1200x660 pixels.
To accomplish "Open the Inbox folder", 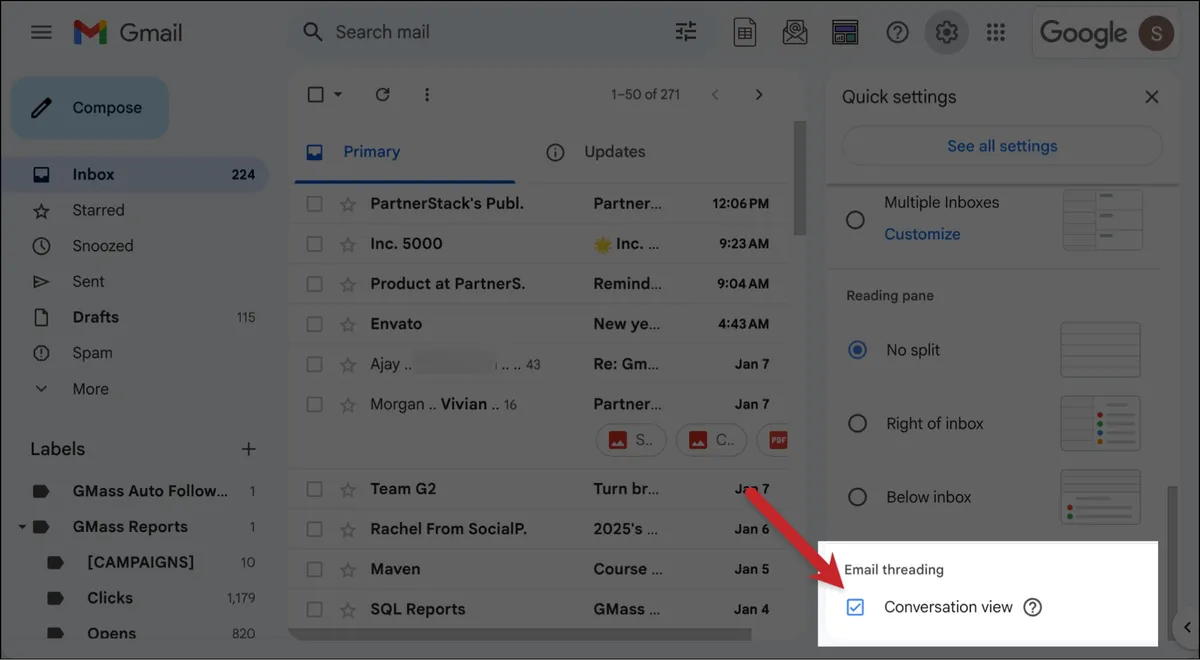I will [135, 174].
